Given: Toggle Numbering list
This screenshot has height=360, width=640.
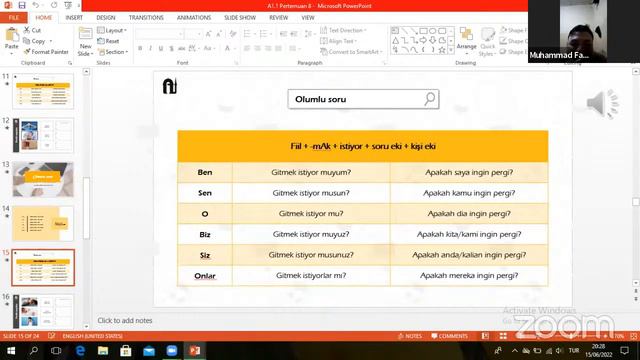Looking at the screenshot, I should coord(265,34).
